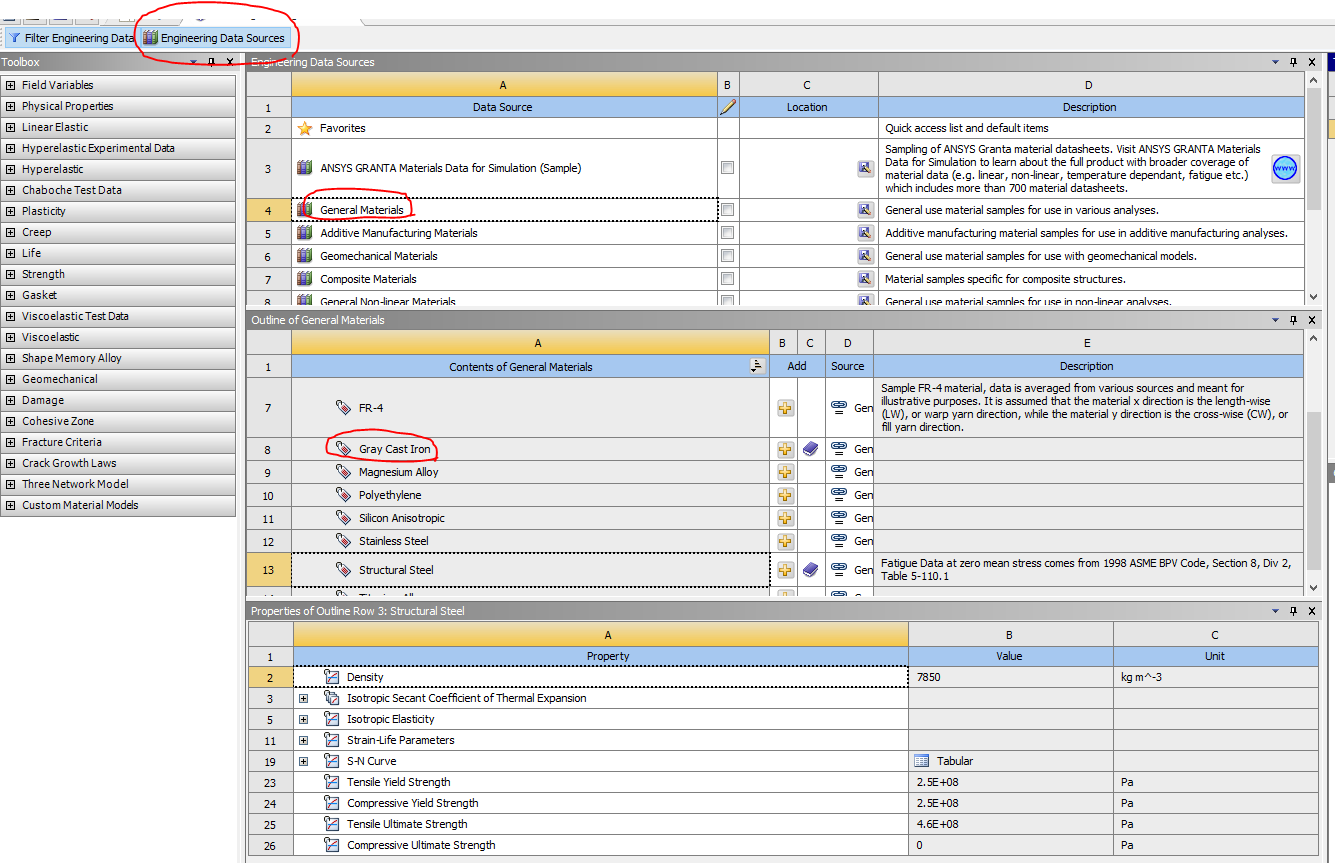This screenshot has height=863, width=1335.
Task: Add Structural Steel with plus icon
Action: click(785, 570)
